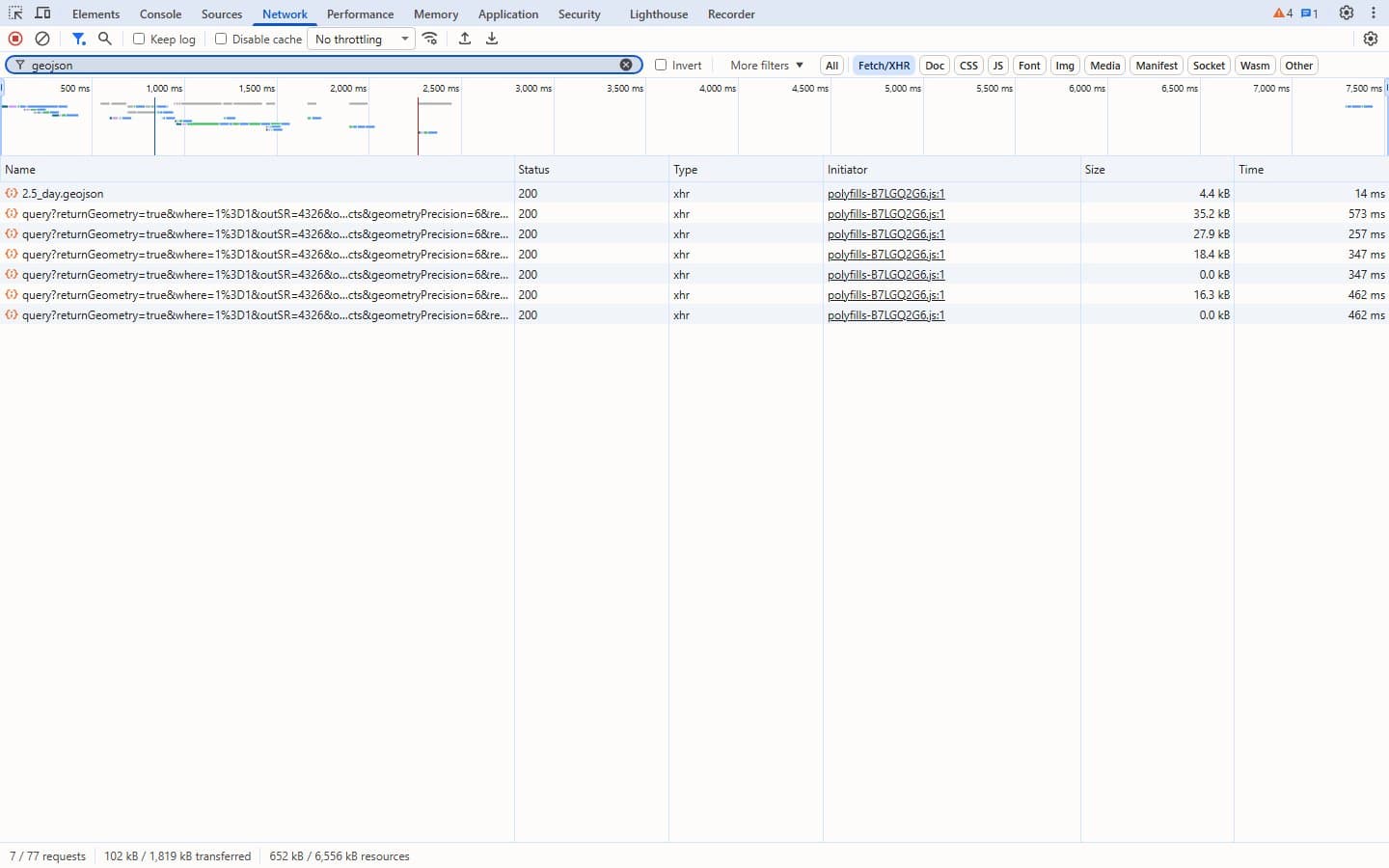
Task: Open the Lighthouse tab
Action: click(x=659, y=14)
